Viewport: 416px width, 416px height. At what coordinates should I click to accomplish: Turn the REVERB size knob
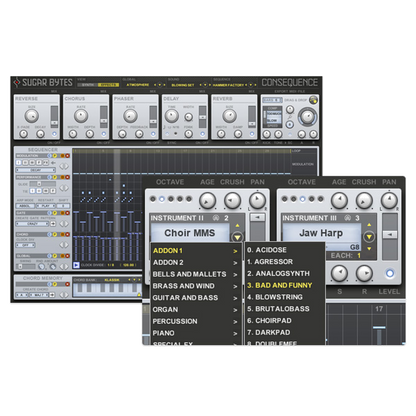[229, 116]
